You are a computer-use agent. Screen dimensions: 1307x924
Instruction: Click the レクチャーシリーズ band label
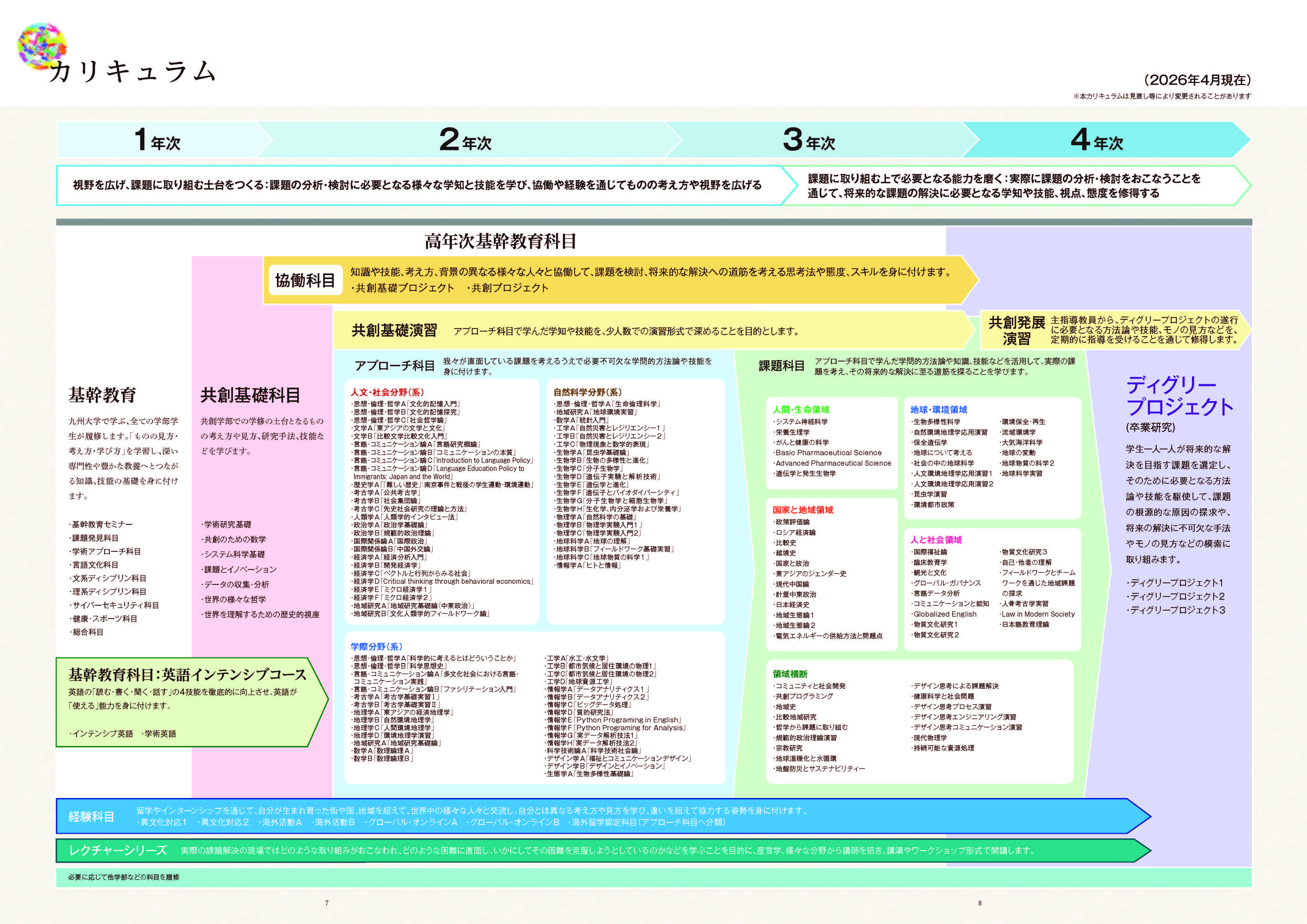pyautogui.click(x=118, y=850)
